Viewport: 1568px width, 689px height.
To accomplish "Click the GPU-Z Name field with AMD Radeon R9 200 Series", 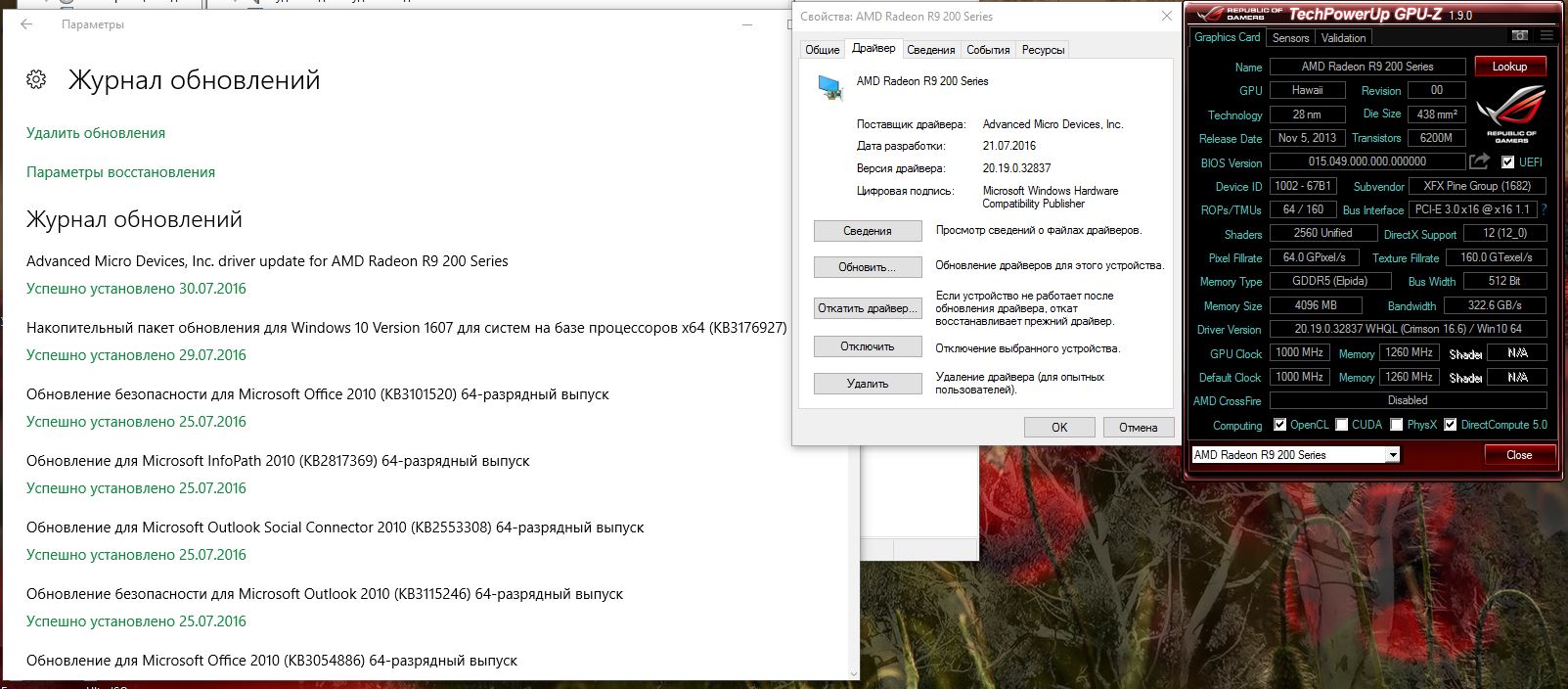I will (x=1367, y=67).
